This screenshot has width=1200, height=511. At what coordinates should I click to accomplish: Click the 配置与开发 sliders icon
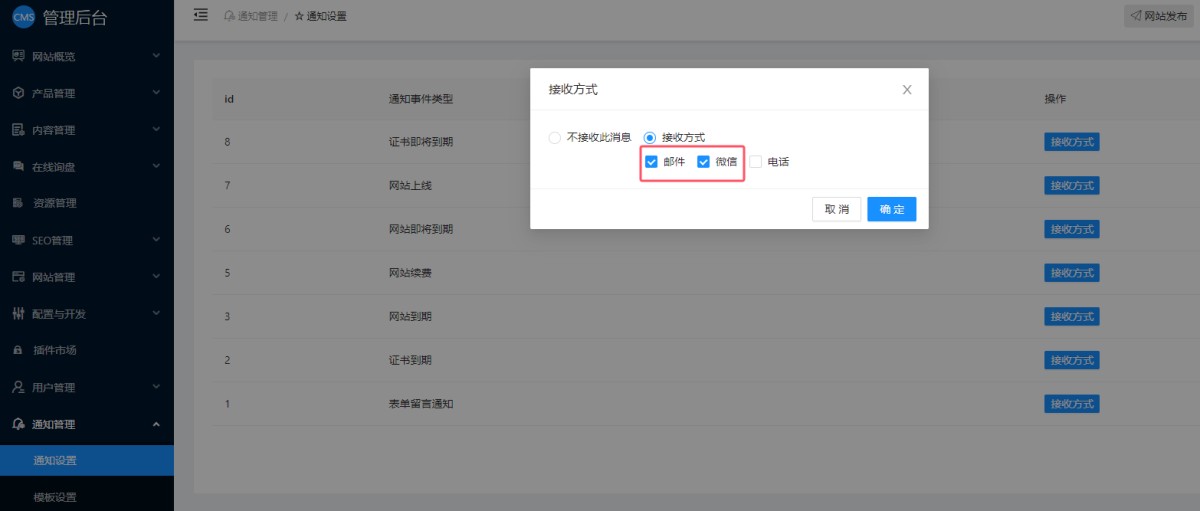tap(18, 314)
